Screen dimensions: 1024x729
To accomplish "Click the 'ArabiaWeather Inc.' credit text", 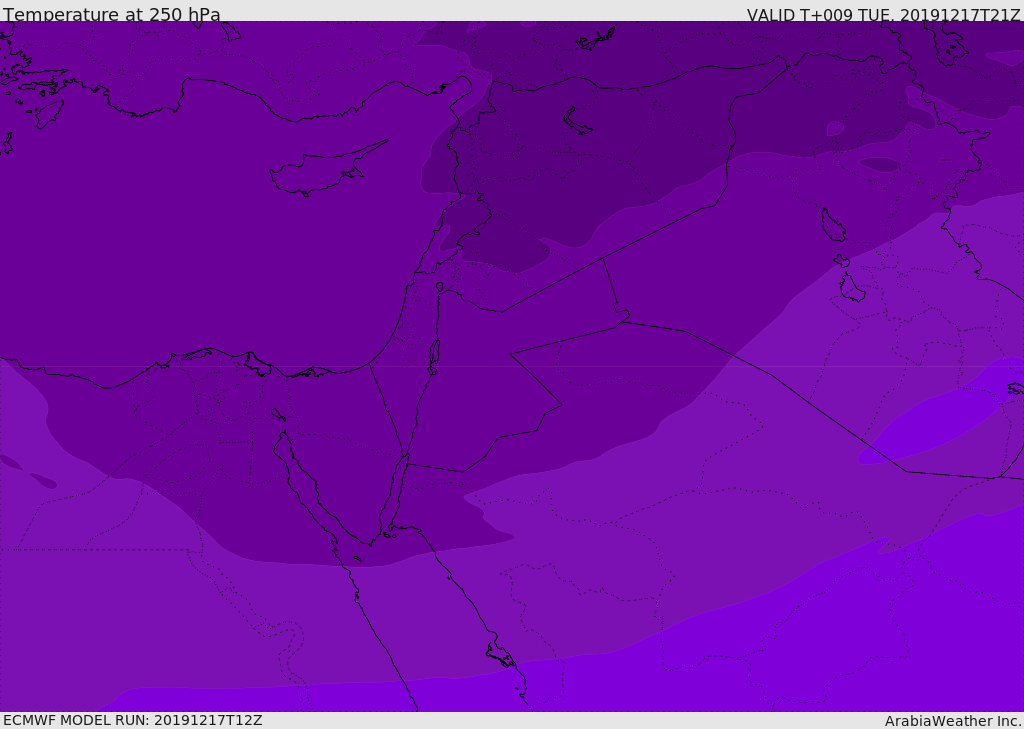I will 953,721.
